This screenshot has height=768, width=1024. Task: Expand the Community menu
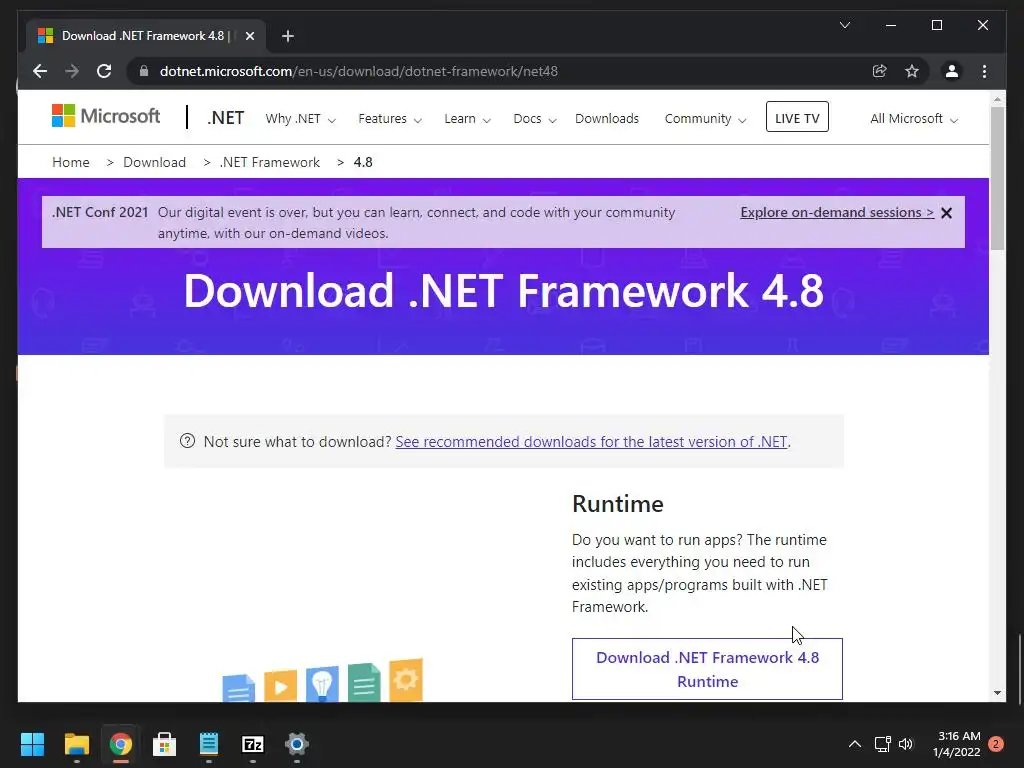point(705,119)
